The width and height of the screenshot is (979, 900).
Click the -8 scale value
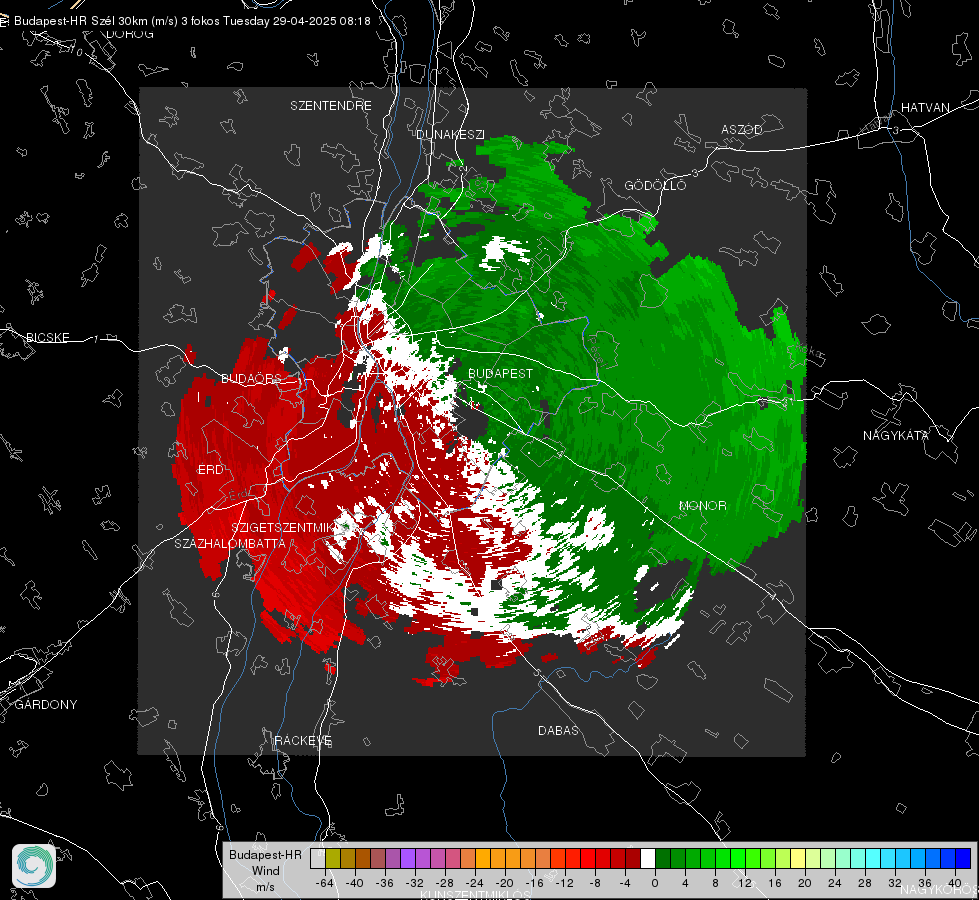coord(596,883)
